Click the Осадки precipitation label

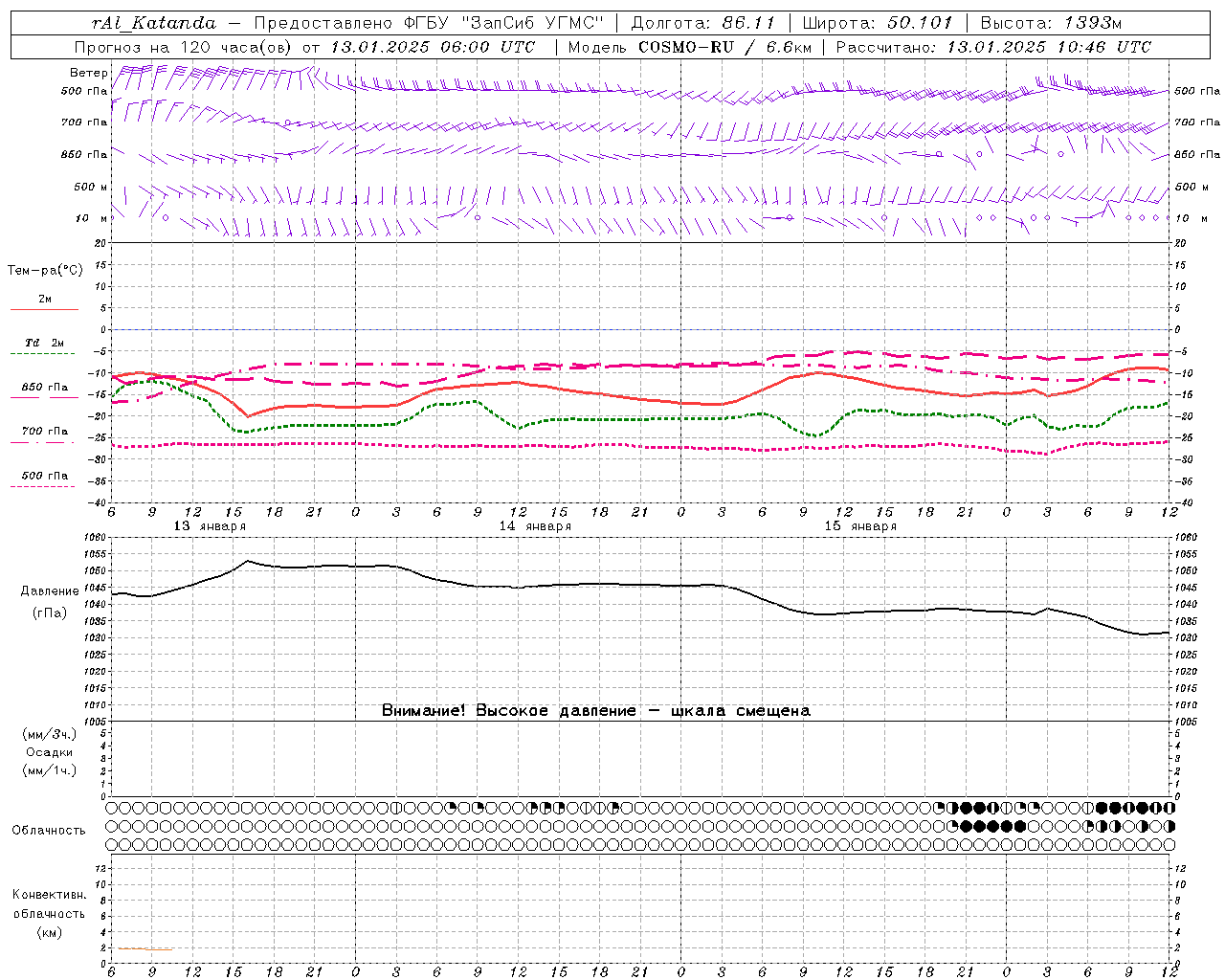coord(50,752)
